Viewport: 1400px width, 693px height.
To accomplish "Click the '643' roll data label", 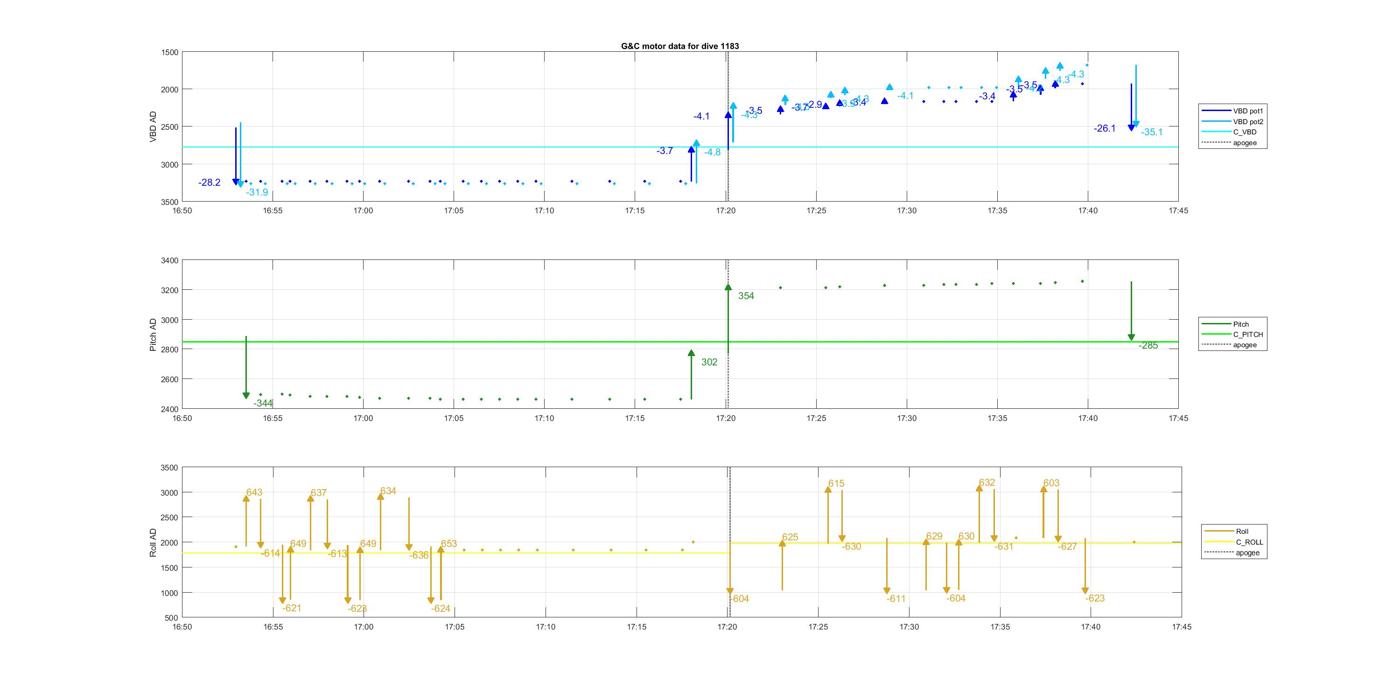I will 254,492.
